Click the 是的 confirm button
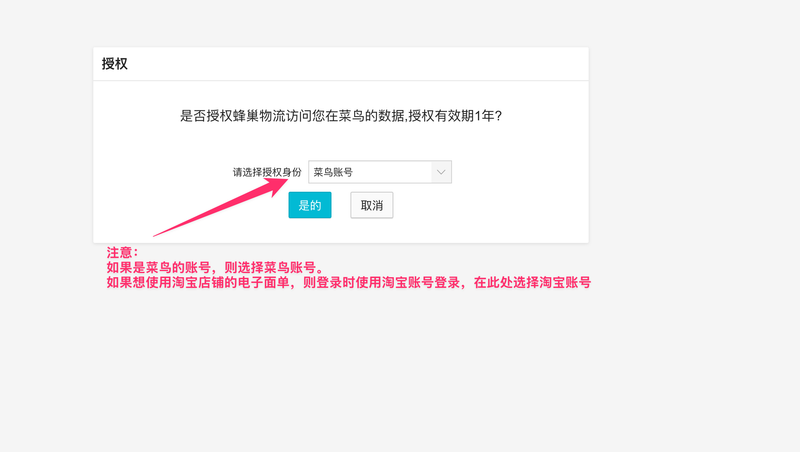This screenshot has height=452, width=800. coord(310,205)
